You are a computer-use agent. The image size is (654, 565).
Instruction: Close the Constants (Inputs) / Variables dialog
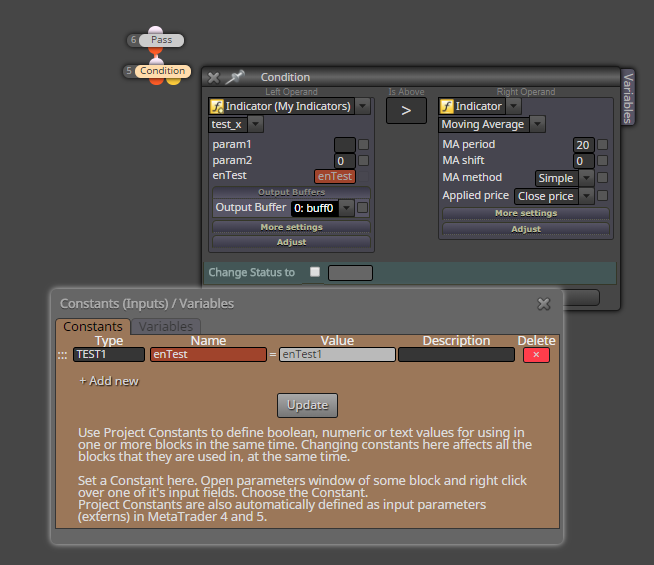tap(544, 304)
